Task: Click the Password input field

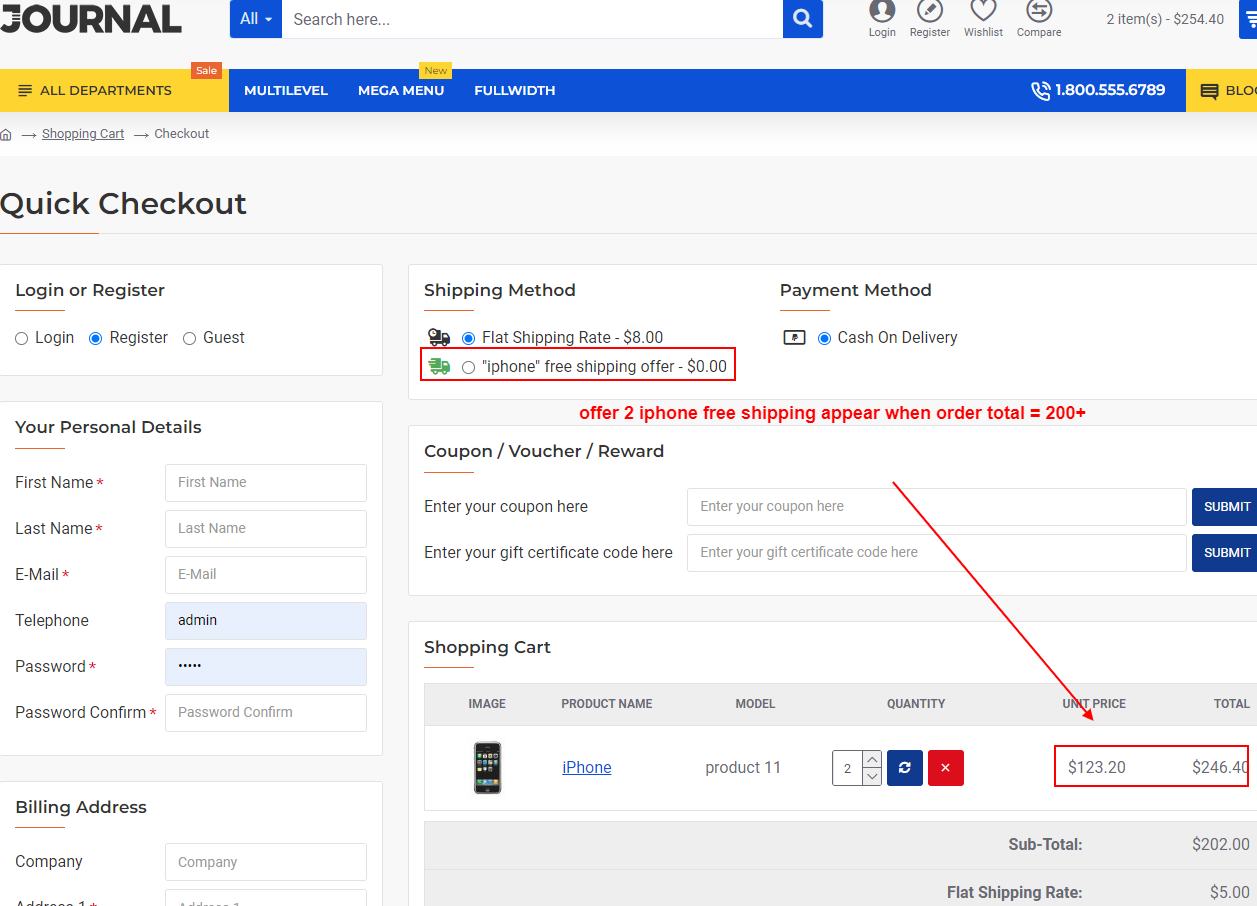Action: point(266,667)
